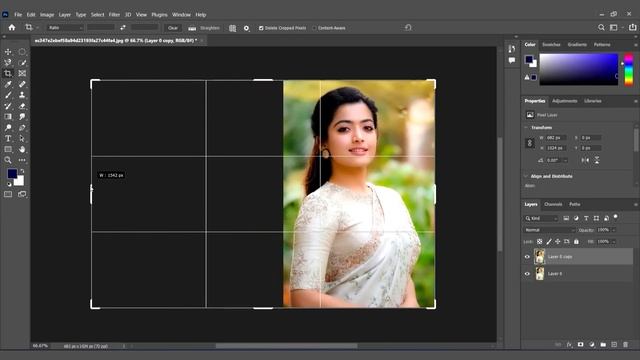Open additional crop settings gear

pos(246,28)
